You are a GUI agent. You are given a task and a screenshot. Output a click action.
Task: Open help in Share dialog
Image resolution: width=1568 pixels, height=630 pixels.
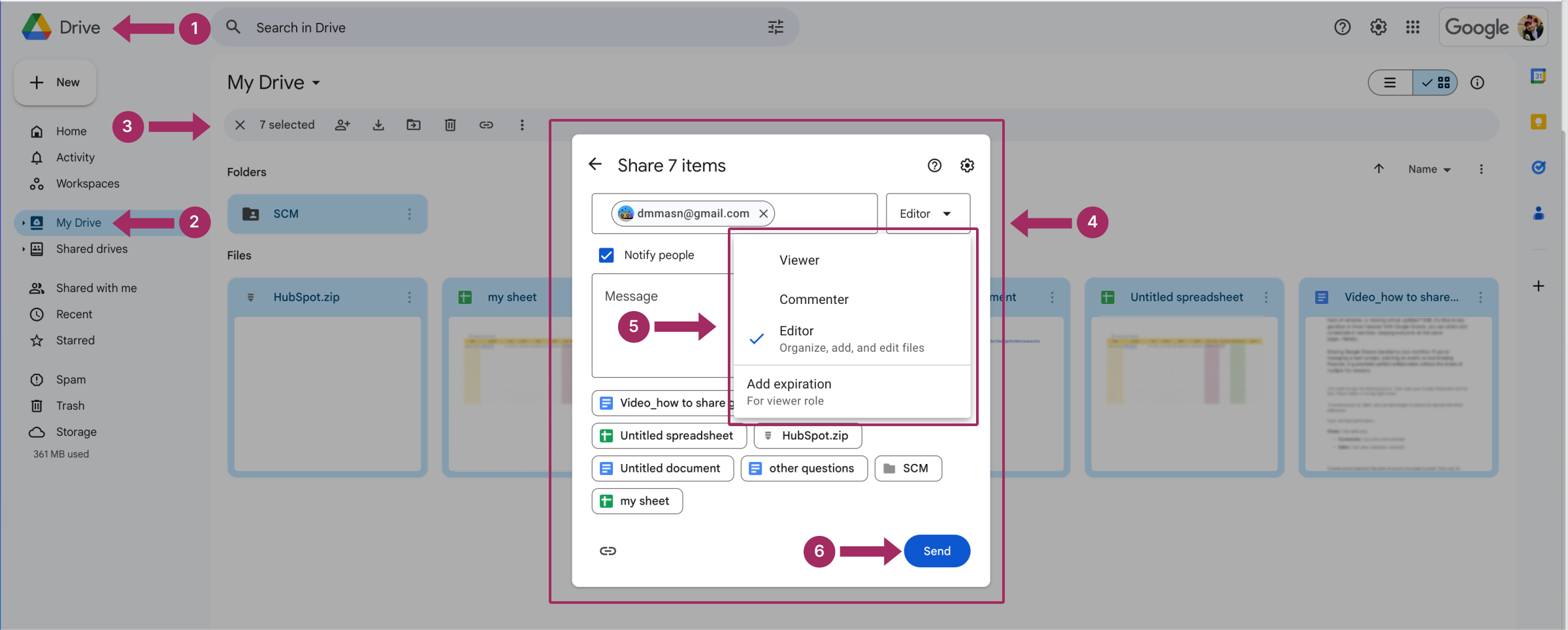tap(934, 165)
